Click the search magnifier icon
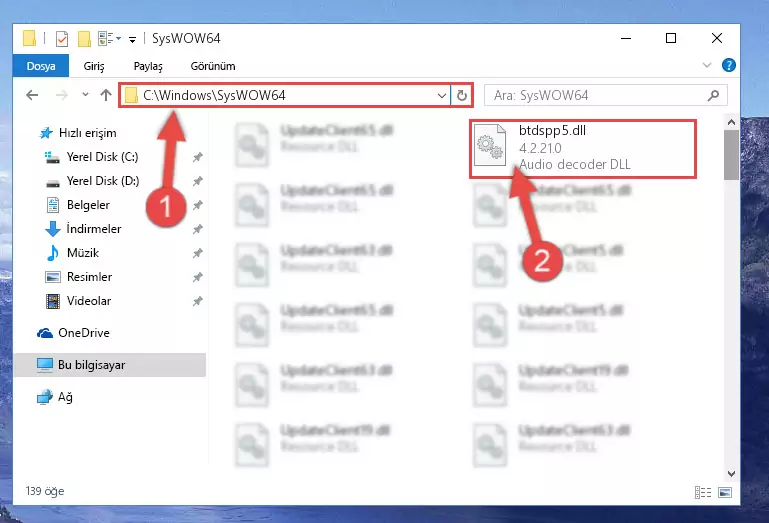Screen dimensions: 769x523 click(x=714, y=95)
